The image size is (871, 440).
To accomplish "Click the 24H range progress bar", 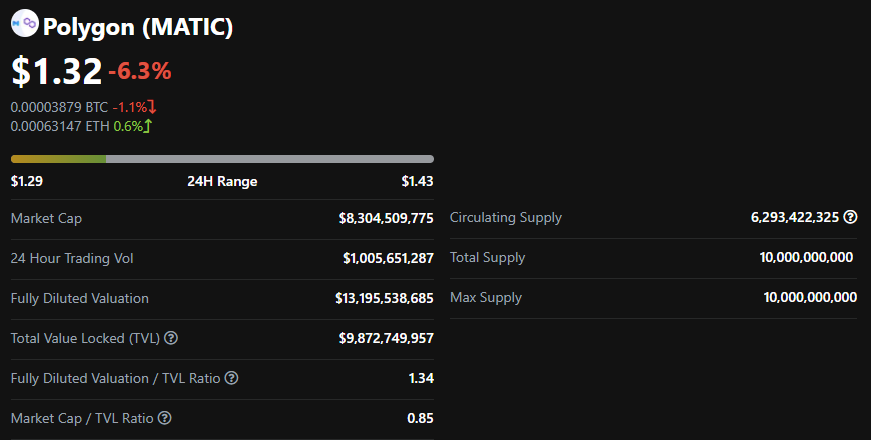I will coord(222,158).
